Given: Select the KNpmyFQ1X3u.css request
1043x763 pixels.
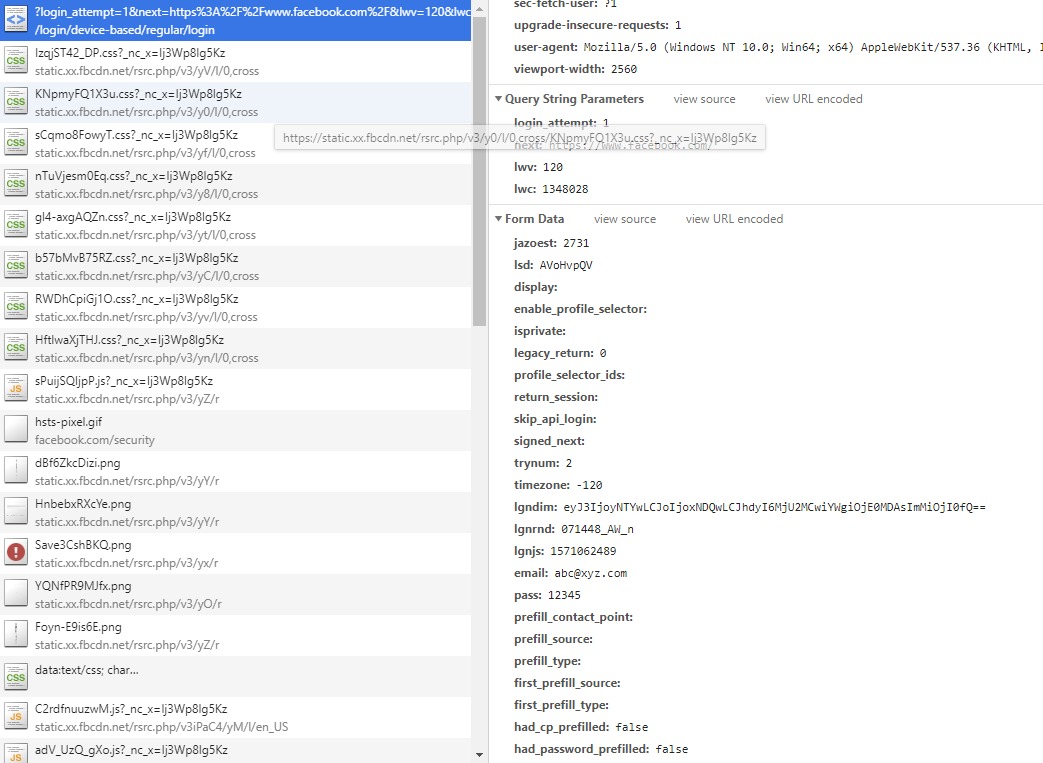Looking at the screenshot, I should [138, 102].
